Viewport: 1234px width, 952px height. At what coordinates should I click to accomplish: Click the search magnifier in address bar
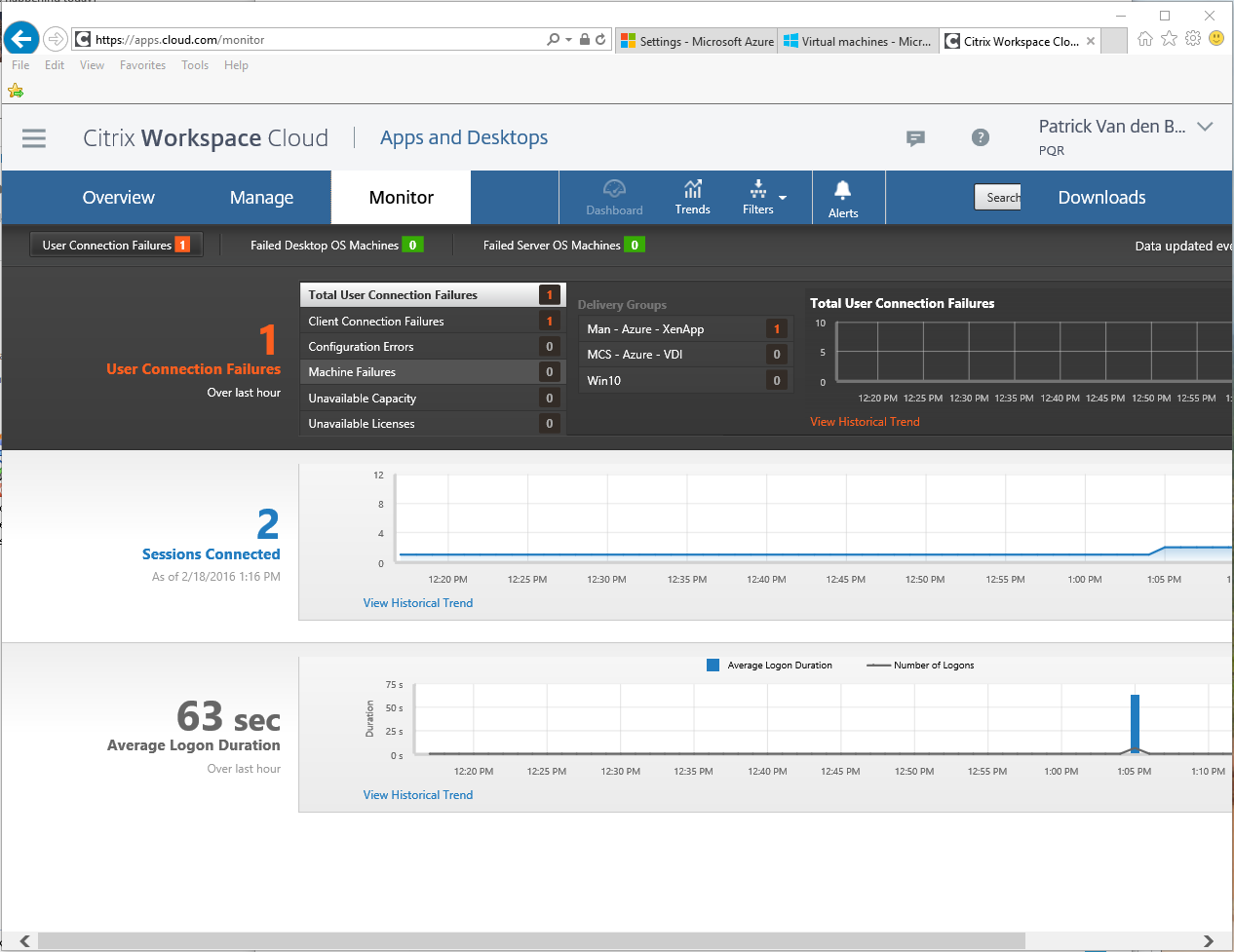click(x=553, y=40)
